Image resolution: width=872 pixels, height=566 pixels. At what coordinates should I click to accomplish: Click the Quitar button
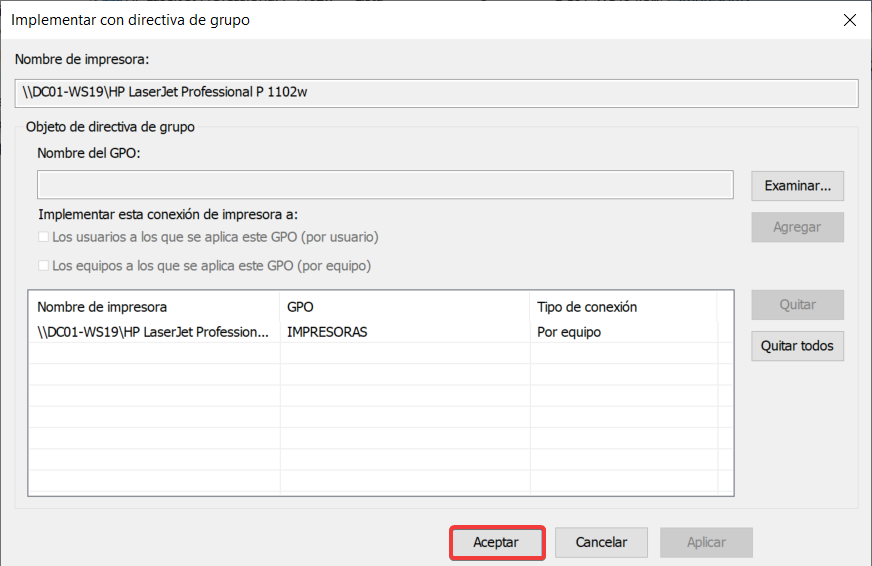pos(797,305)
